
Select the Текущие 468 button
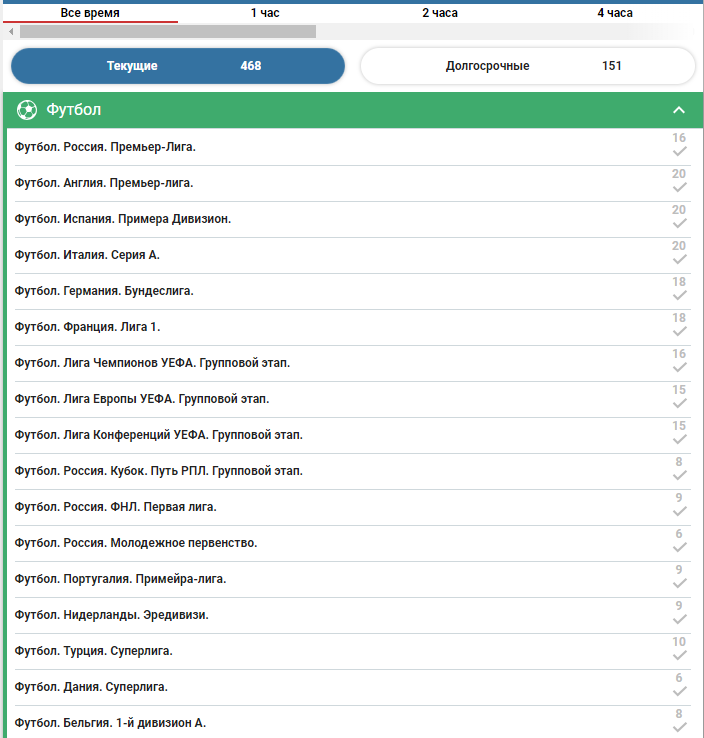(x=178, y=66)
